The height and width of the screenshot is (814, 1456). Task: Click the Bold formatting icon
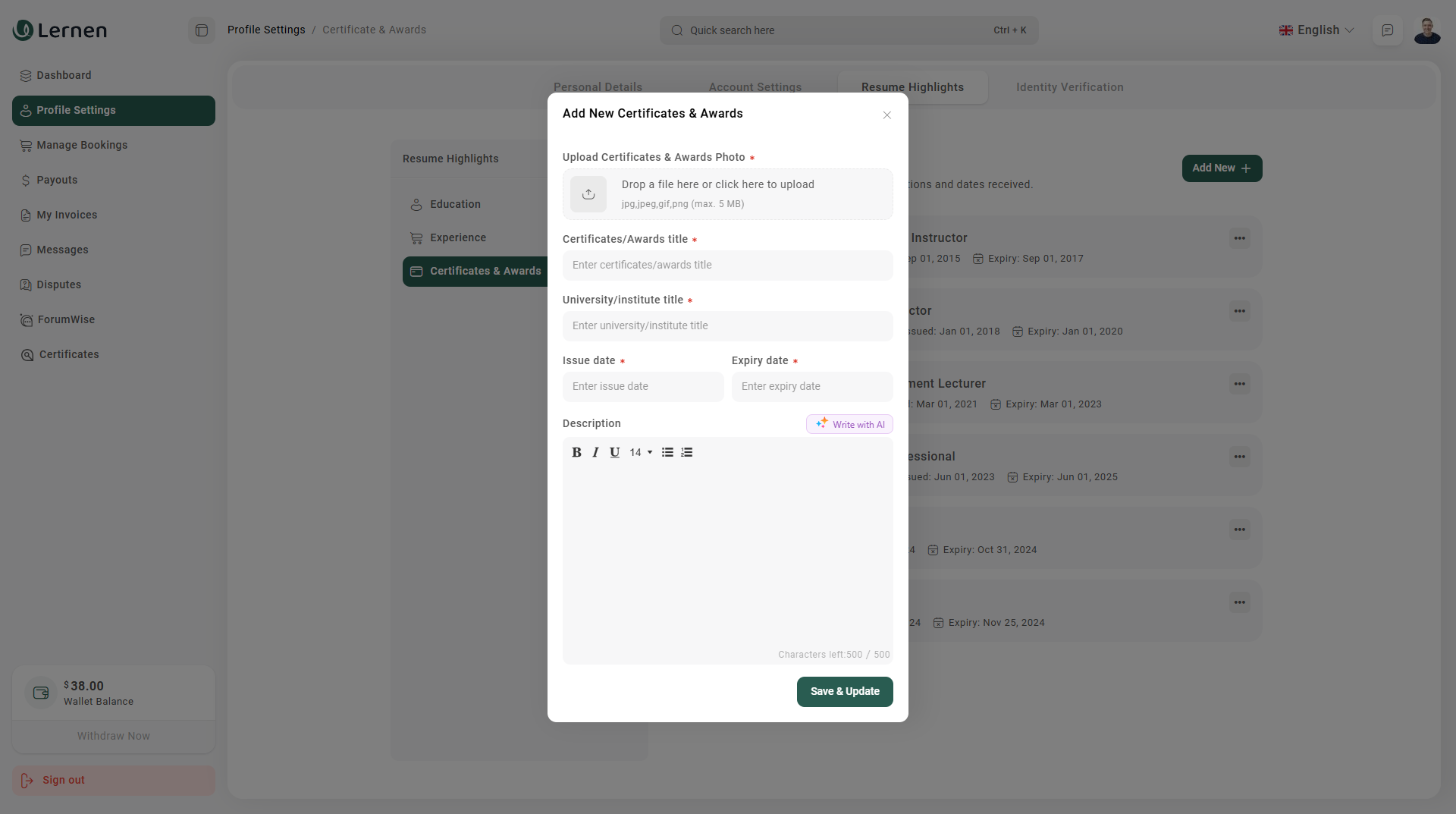point(576,452)
